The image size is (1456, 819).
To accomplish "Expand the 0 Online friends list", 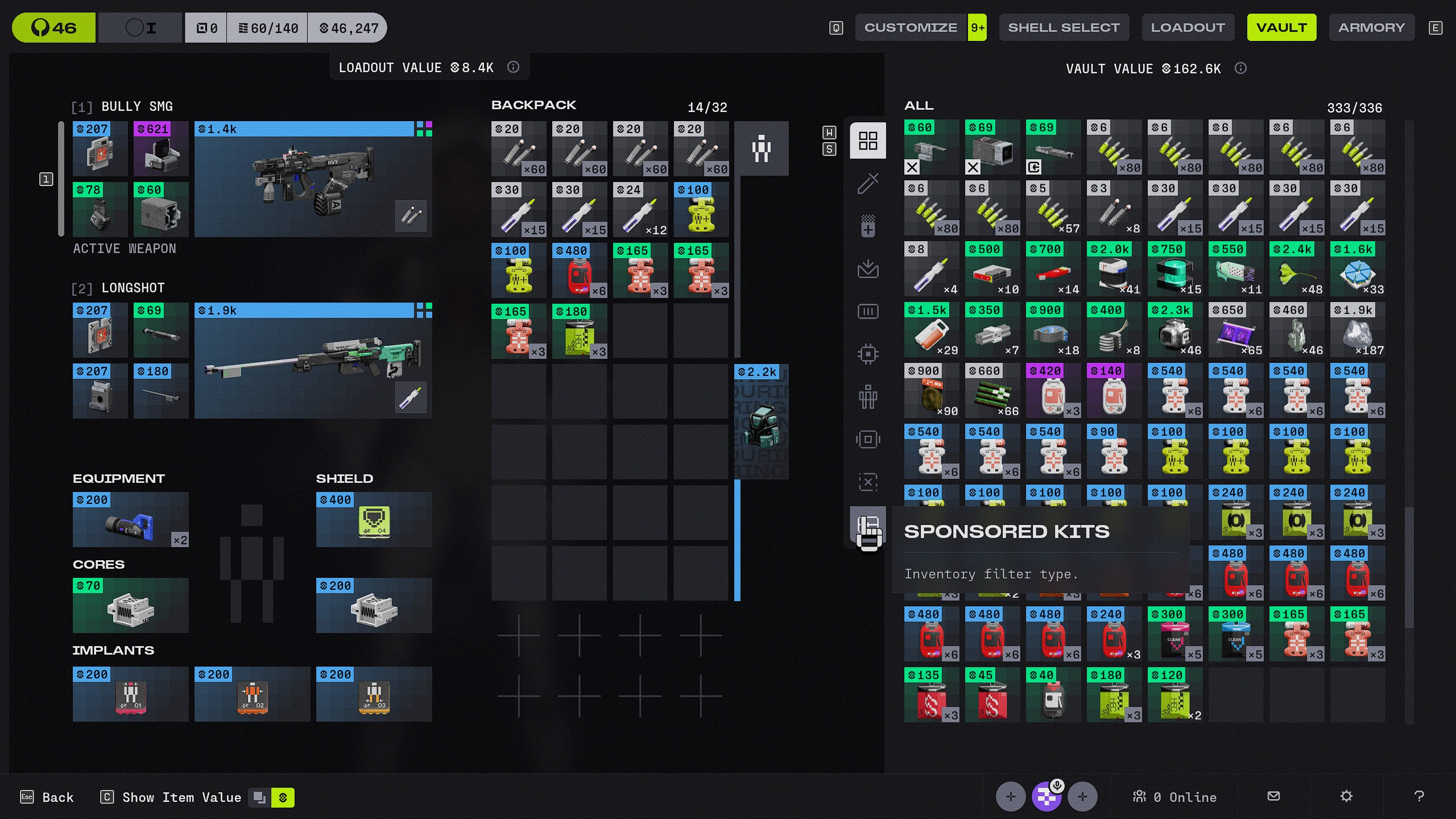I will pyautogui.click(x=1174, y=797).
